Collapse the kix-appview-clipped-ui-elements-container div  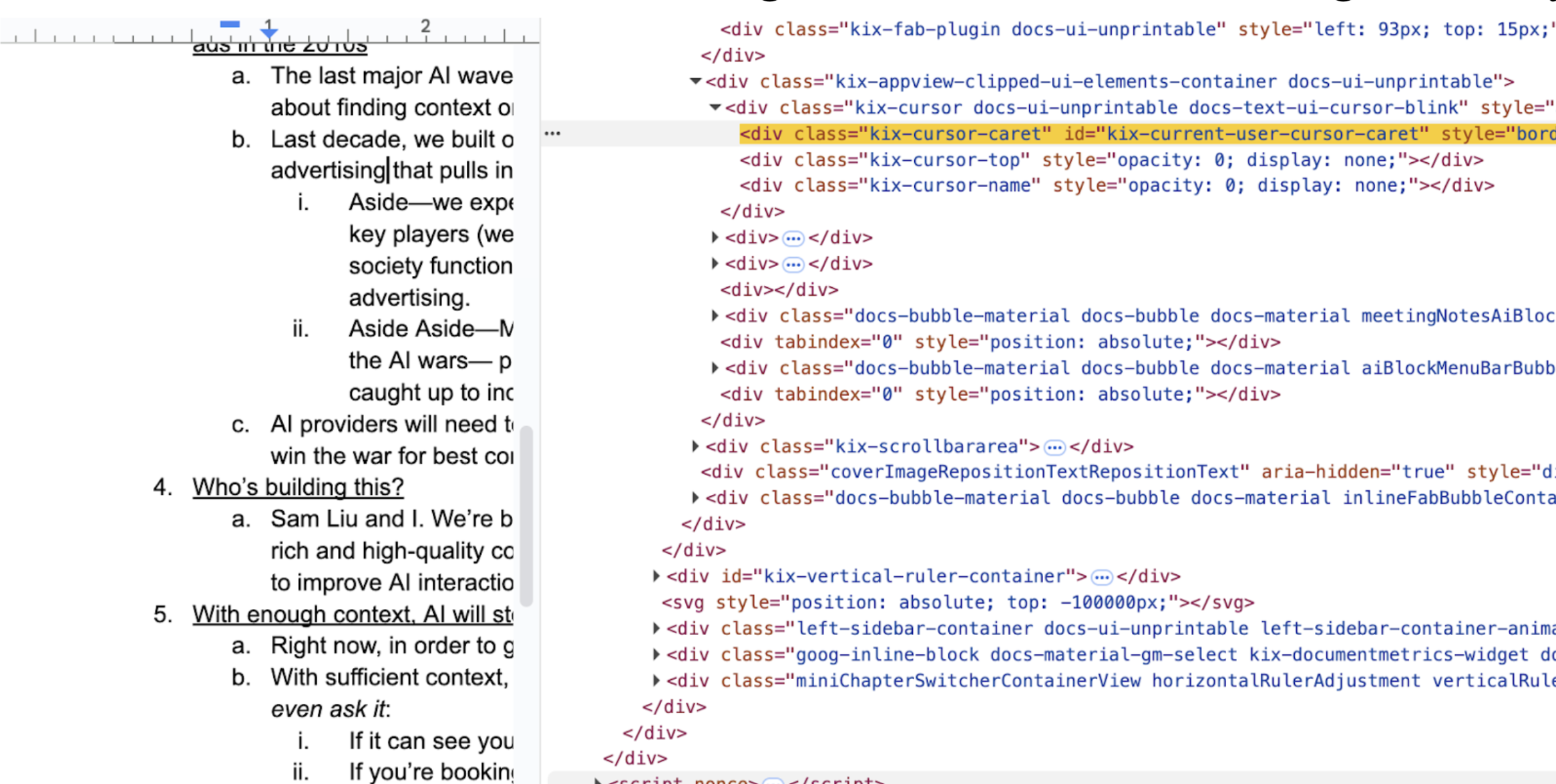[x=695, y=81]
